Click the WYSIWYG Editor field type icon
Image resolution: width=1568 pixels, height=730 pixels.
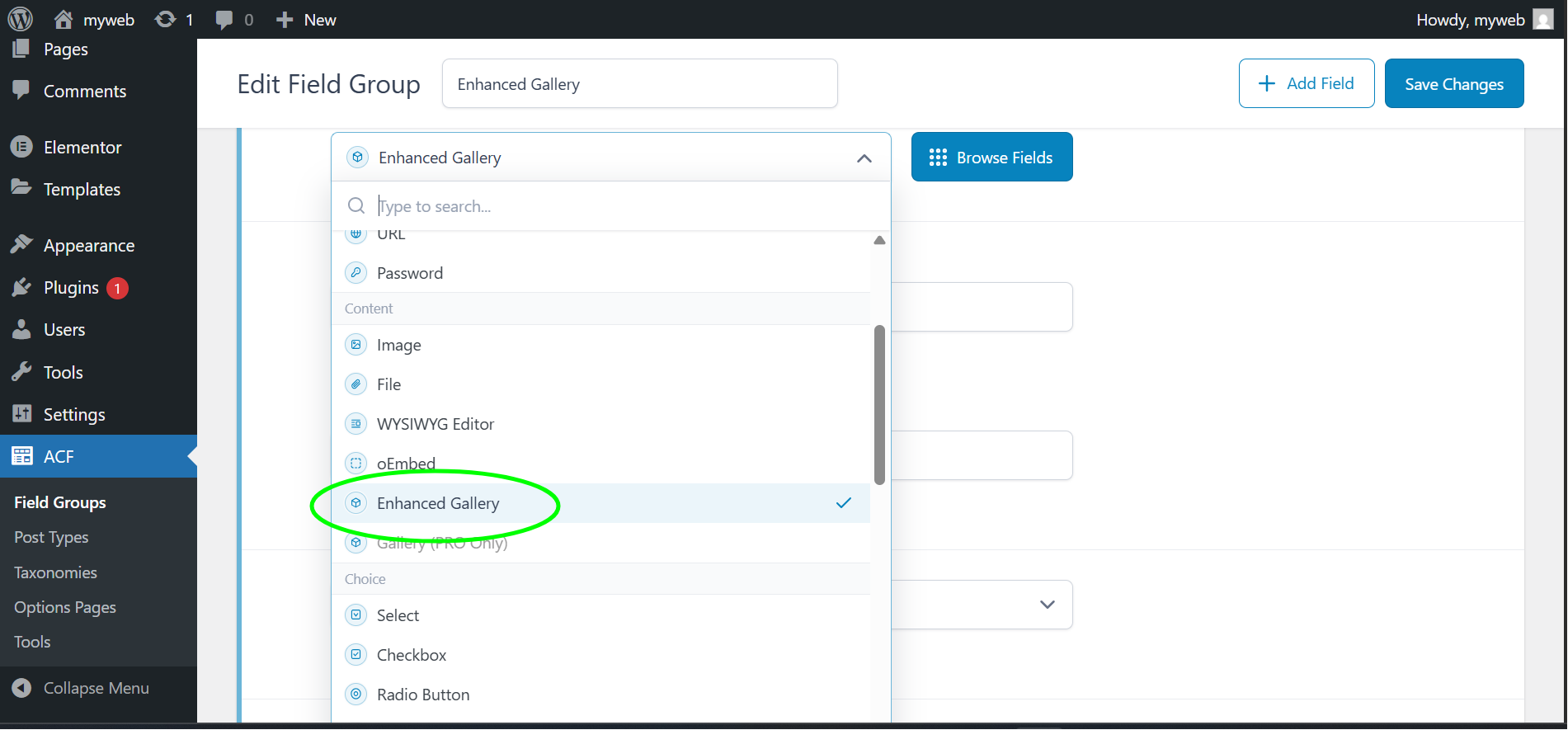click(x=356, y=424)
